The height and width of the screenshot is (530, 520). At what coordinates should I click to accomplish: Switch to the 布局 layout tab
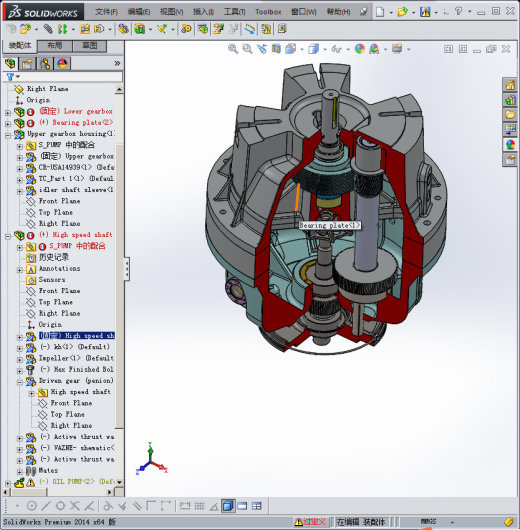pyautogui.click(x=54, y=46)
